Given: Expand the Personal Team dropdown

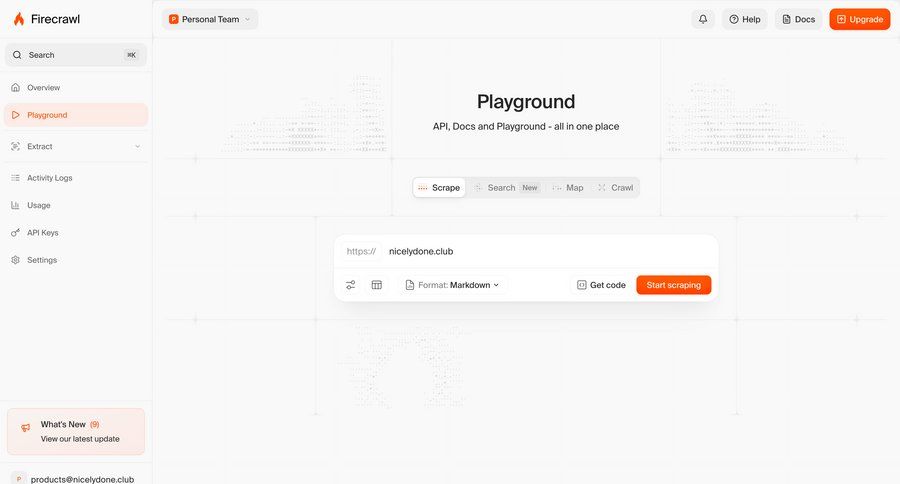Looking at the screenshot, I should [210, 19].
